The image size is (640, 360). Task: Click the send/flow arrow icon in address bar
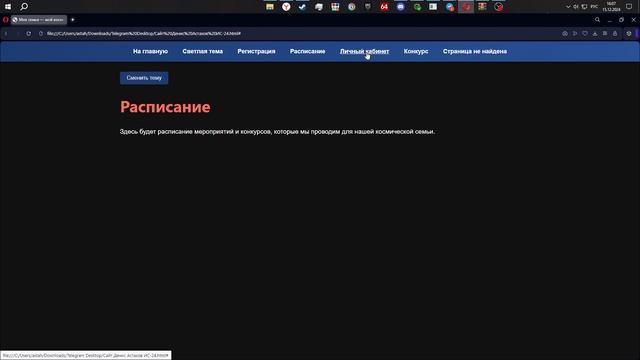[x=575, y=33]
